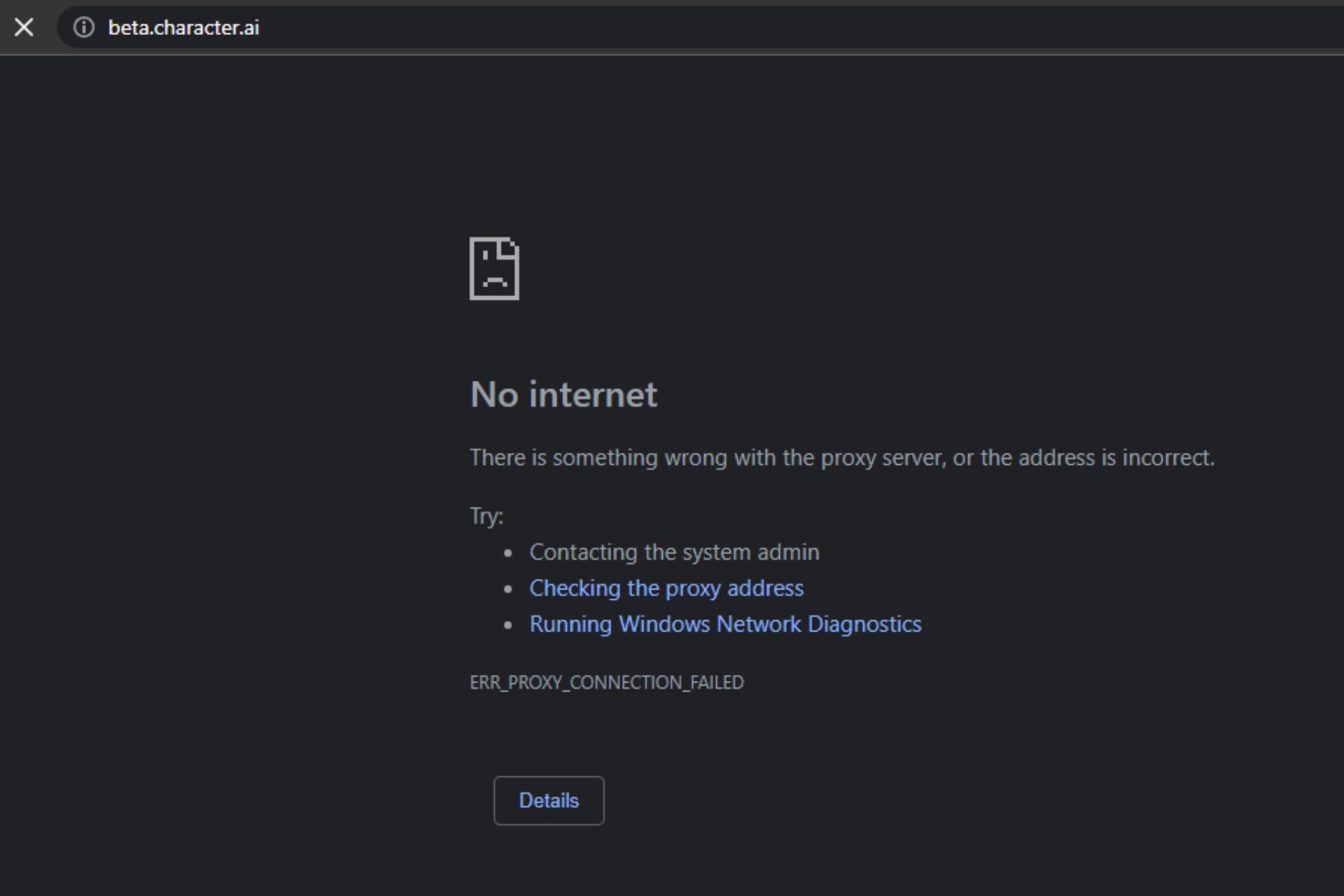Click the ERR_PROXY_CONNECTION_FAILED error code
This screenshot has width=1344, height=896.
click(x=606, y=682)
